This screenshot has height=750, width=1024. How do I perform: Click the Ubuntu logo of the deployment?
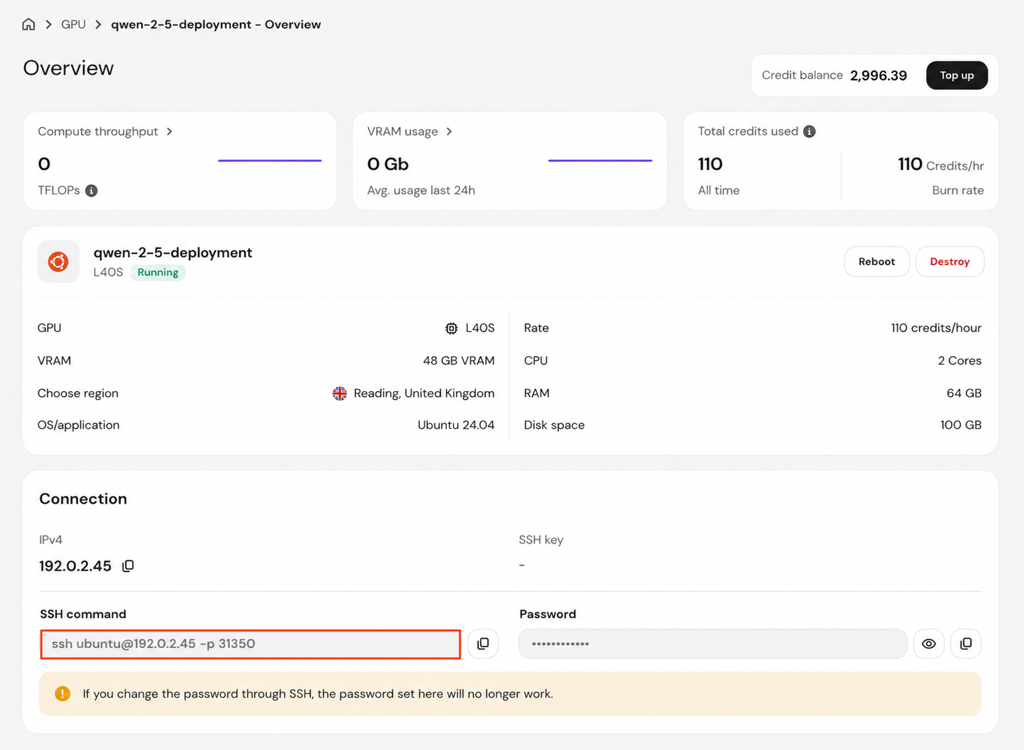[x=58, y=261]
